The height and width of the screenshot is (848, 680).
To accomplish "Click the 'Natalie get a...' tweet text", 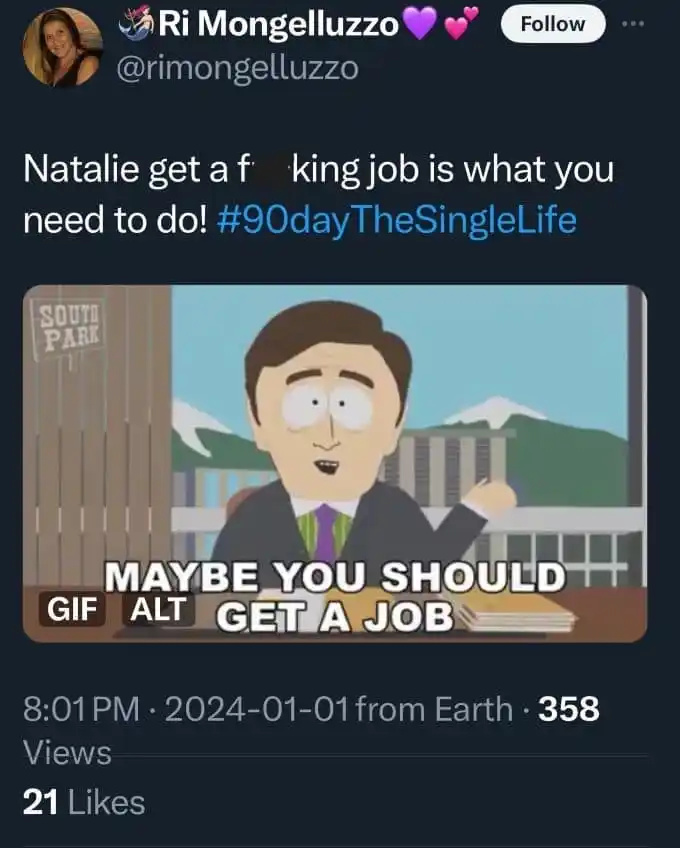I will [319, 195].
